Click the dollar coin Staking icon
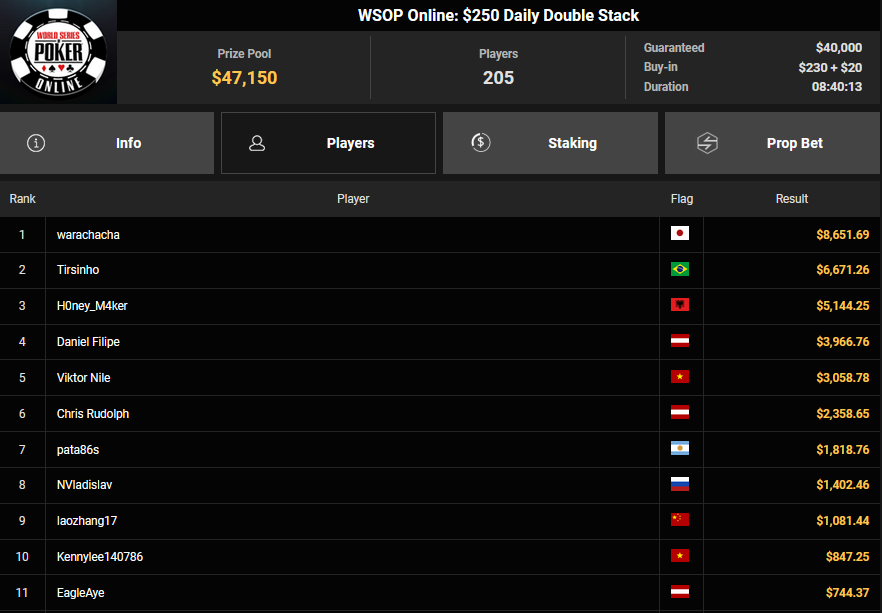 [x=480, y=143]
